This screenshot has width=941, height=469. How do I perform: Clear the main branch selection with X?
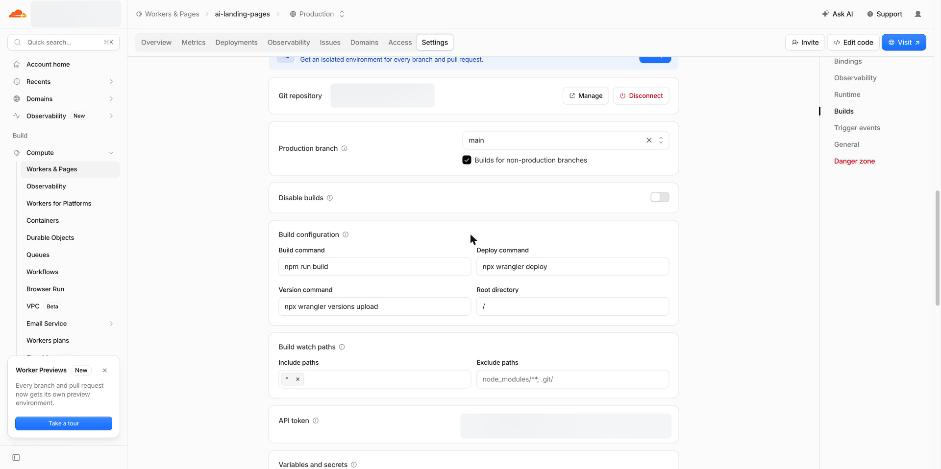tap(649, 140)
